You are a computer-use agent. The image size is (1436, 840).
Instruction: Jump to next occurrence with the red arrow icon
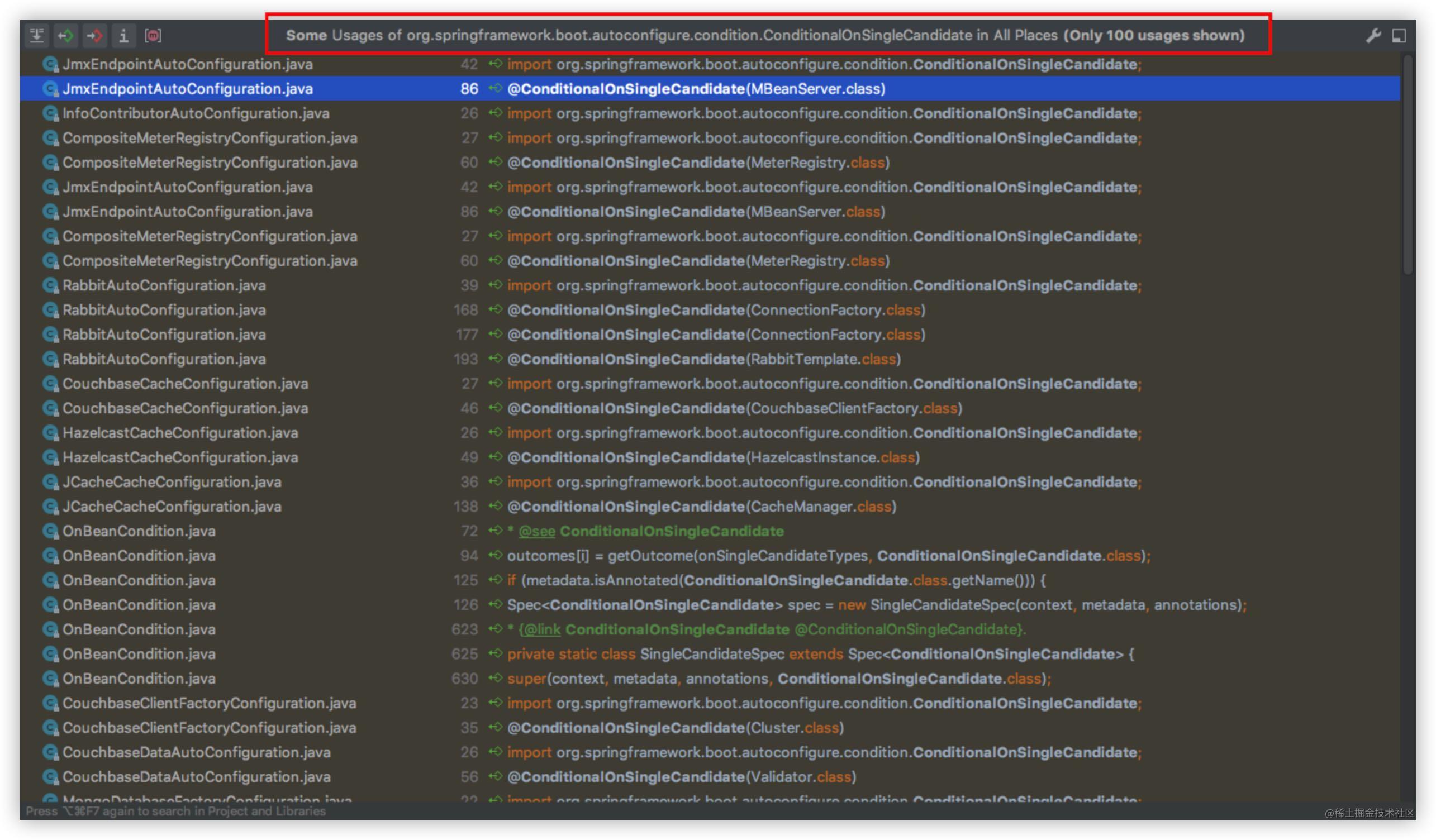pyautogui.click(x=96, y=35)
